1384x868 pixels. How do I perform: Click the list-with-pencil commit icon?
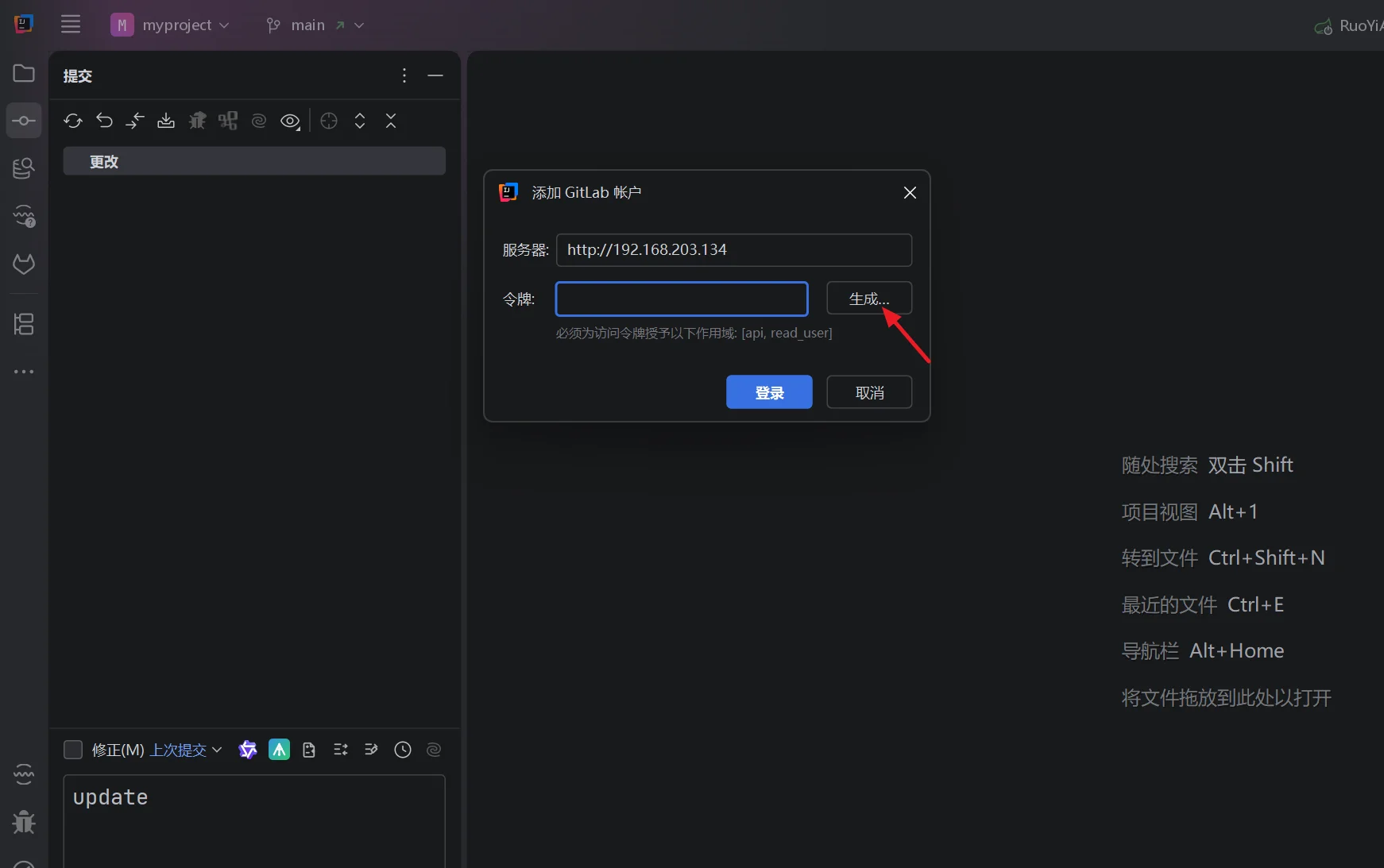pos(371,750)
